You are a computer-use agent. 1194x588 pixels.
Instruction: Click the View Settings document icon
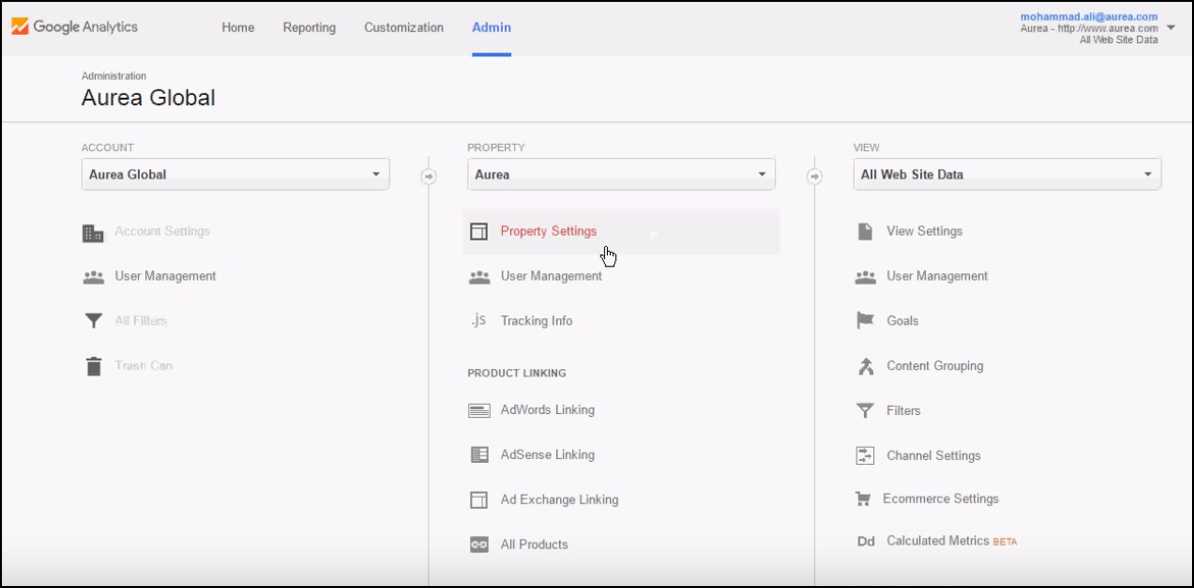coord(864,232)
